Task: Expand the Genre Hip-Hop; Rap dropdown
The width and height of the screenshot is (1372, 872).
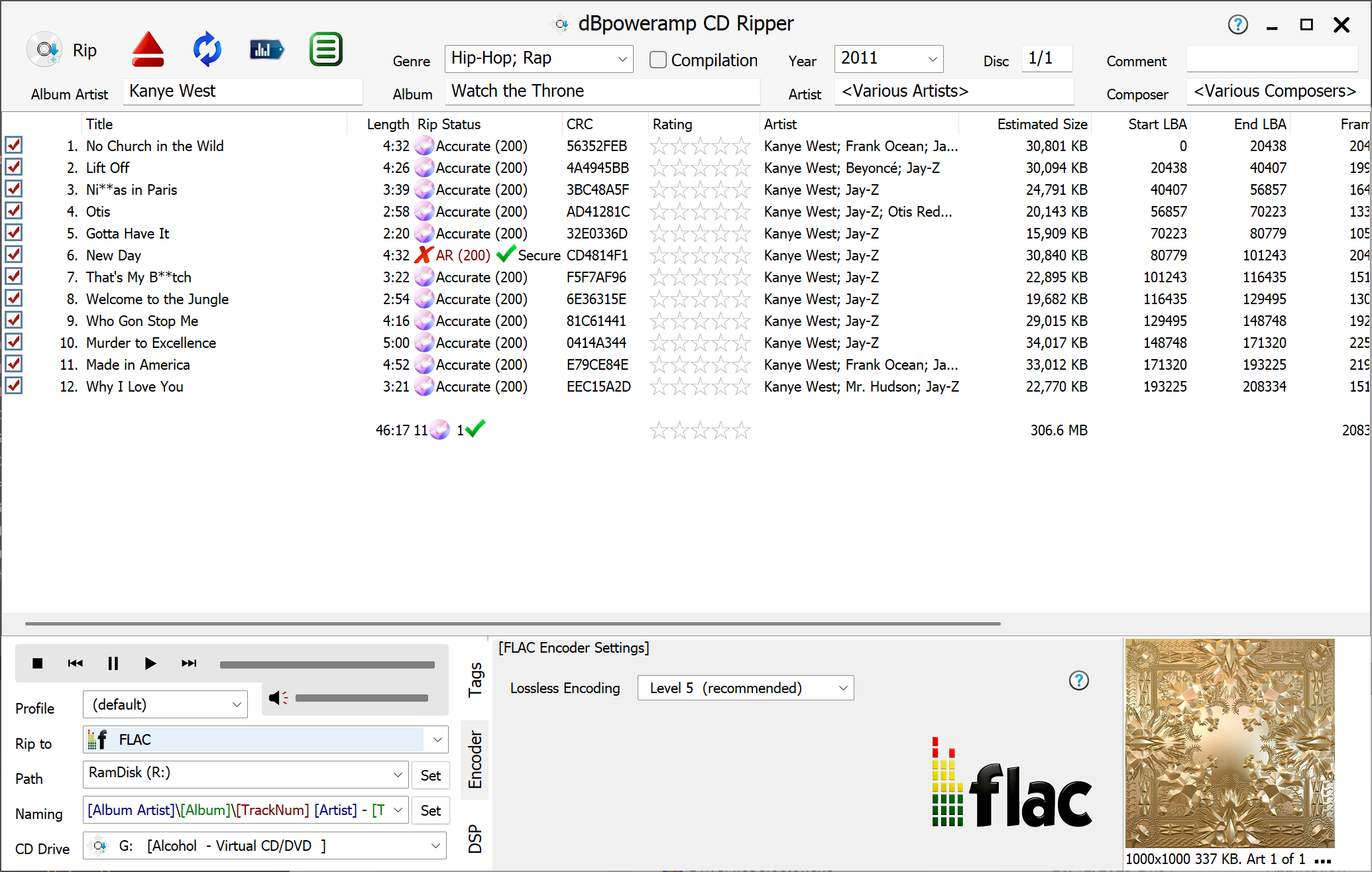Action: coord(622,59)
